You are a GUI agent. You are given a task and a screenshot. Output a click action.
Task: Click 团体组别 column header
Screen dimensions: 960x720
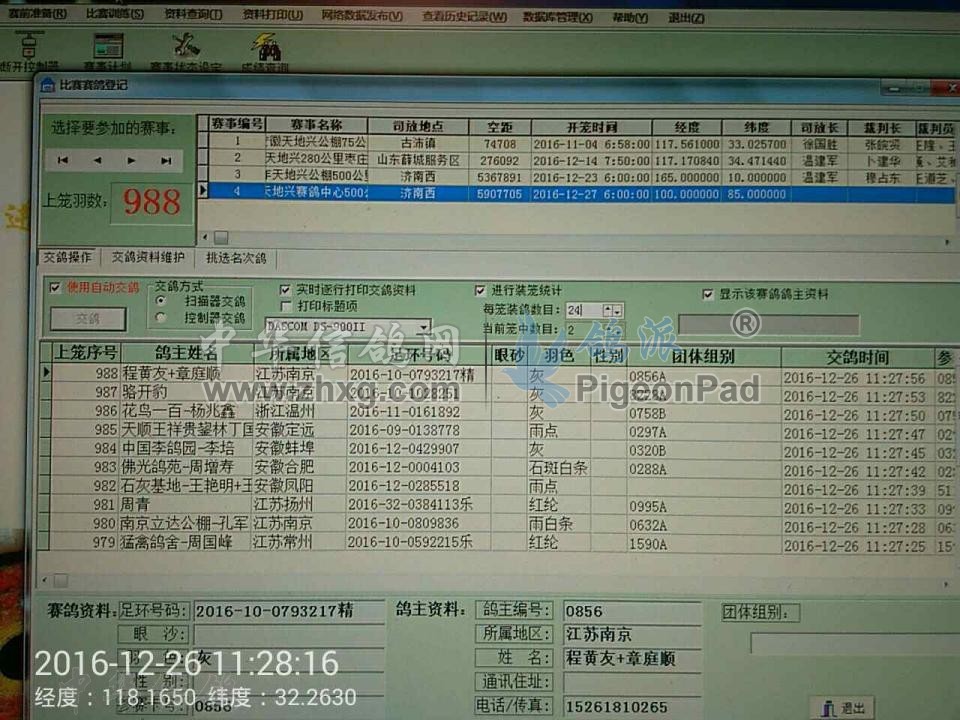[703, 356]
